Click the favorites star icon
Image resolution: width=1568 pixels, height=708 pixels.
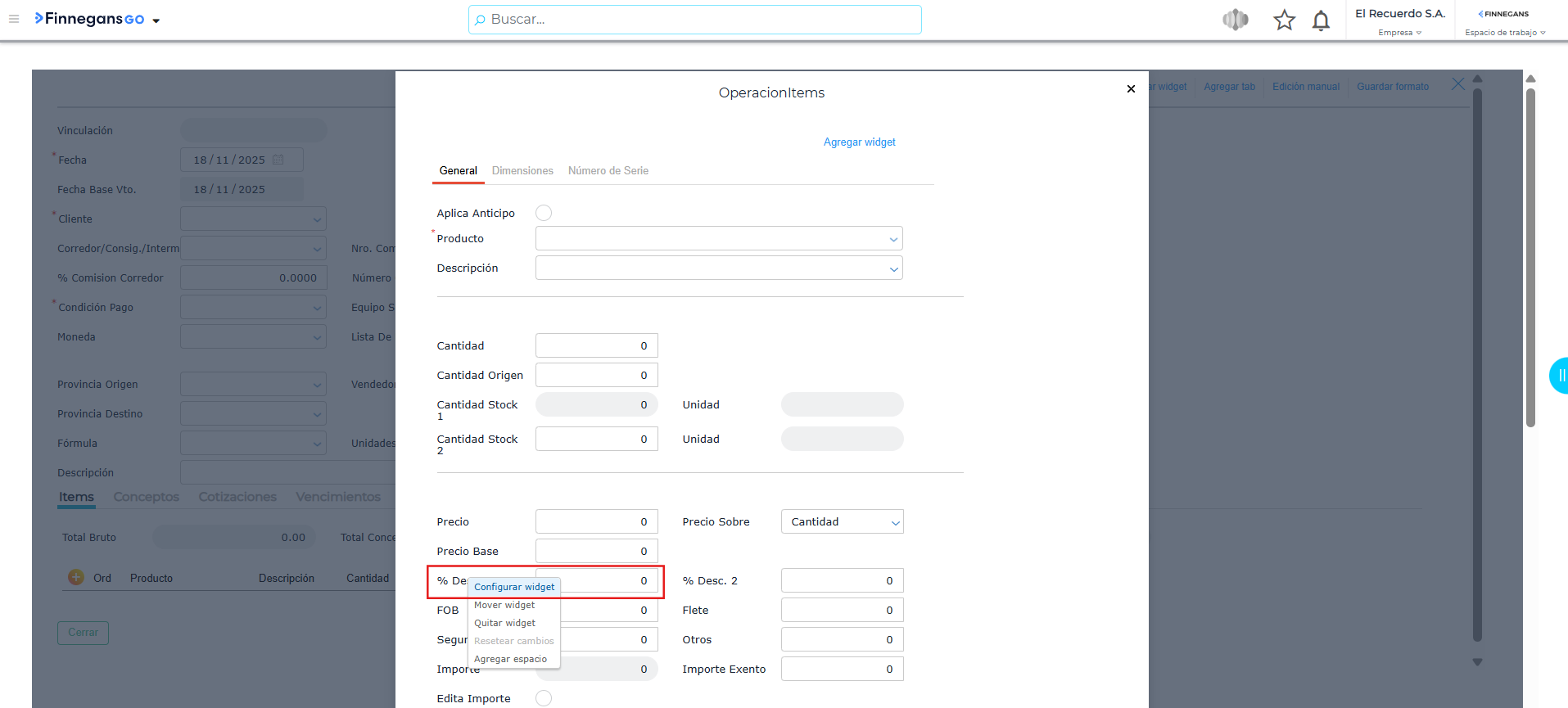[1284, 20]
